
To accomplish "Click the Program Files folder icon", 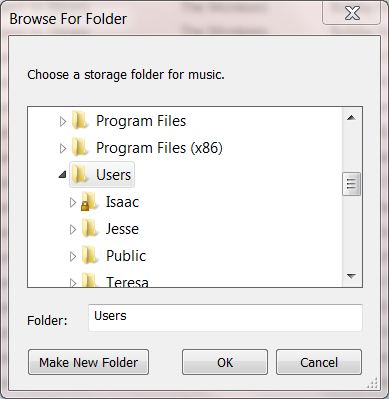I will (x=80, y=120).
